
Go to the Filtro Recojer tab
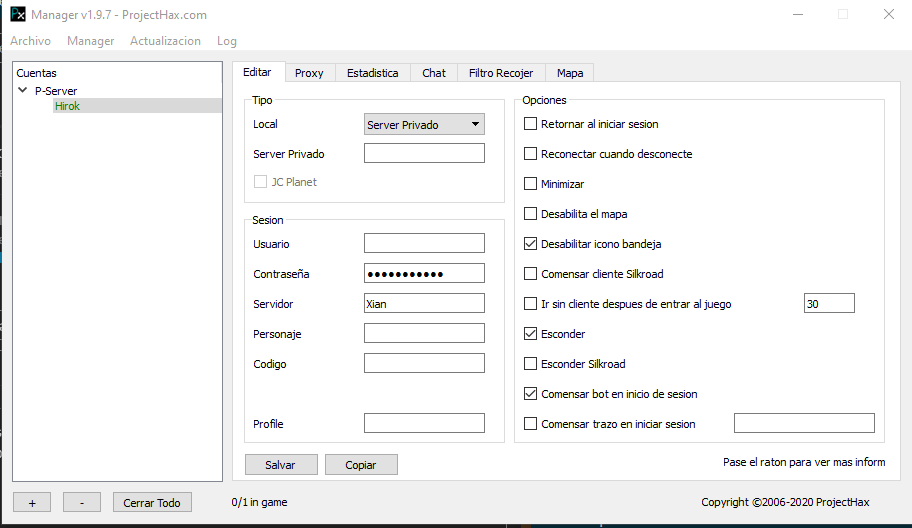(502, 73)
